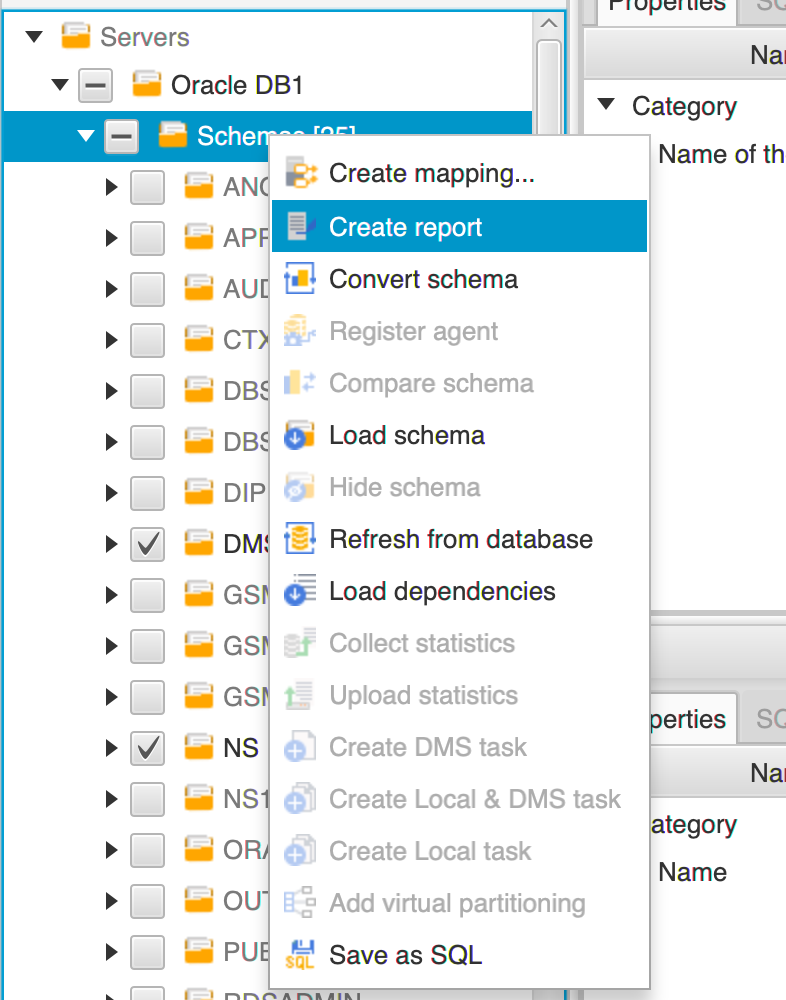This screenshot has height=1000, width=786.
Task: Click the Load schema icon
Action: pos(300,435)
